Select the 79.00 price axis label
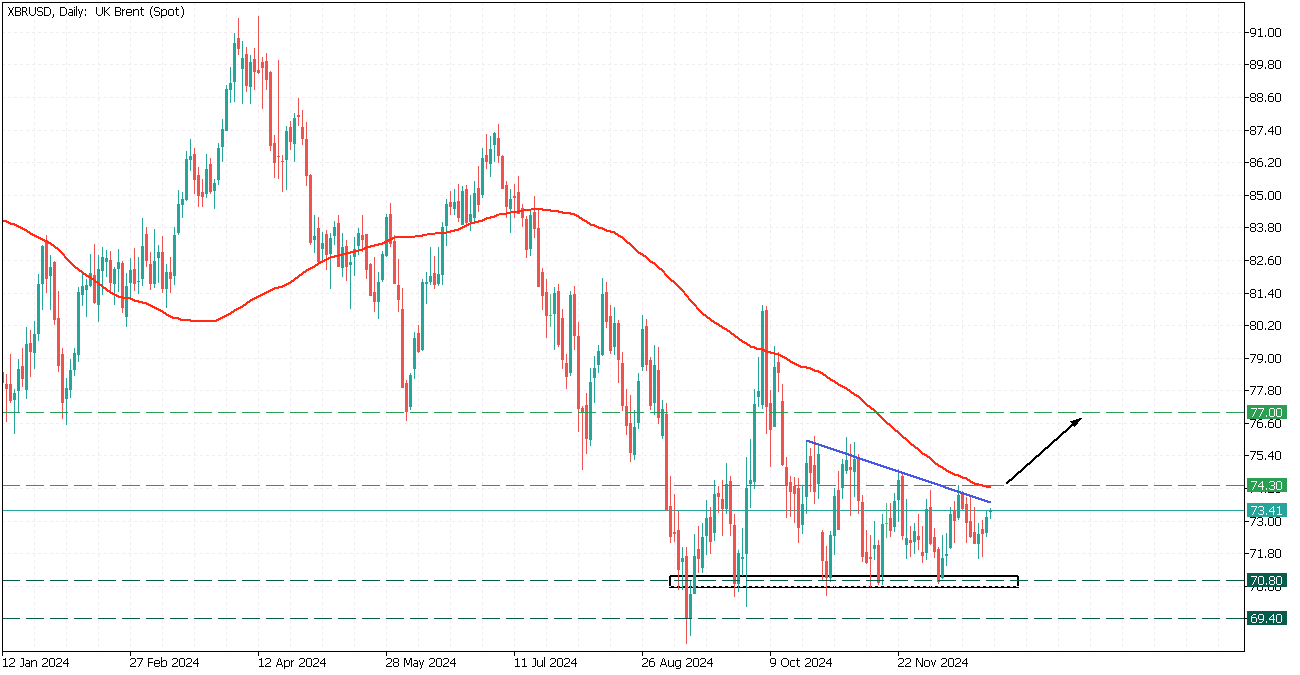This screenshot has width=1300, height=675. click(1265, 359)
